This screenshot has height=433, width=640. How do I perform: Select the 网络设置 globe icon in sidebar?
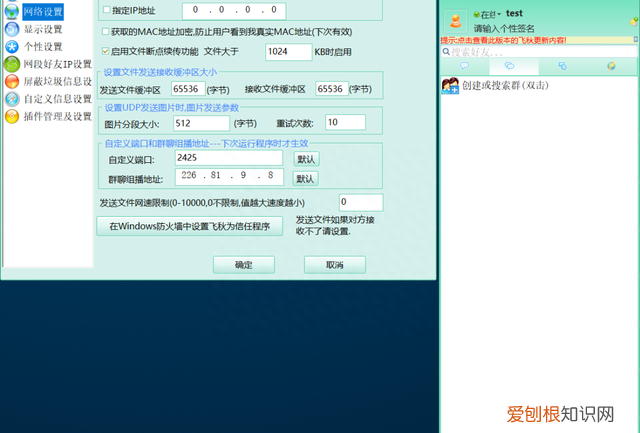(11, 11)
